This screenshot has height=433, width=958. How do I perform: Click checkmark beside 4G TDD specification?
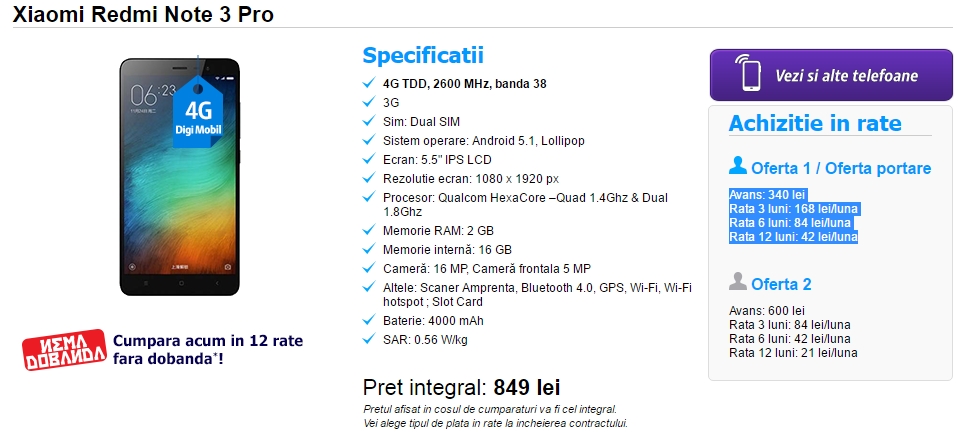(x=369, y=83)
